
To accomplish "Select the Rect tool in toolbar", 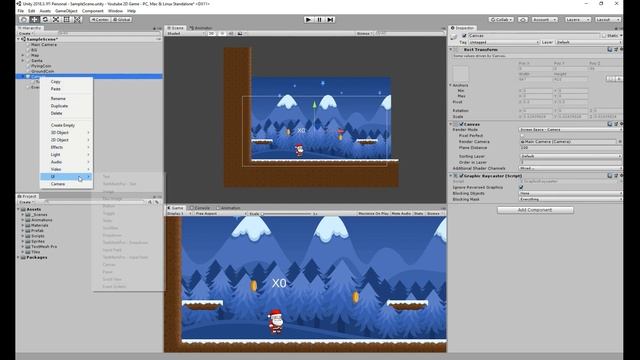I will (x=67, y=19).
